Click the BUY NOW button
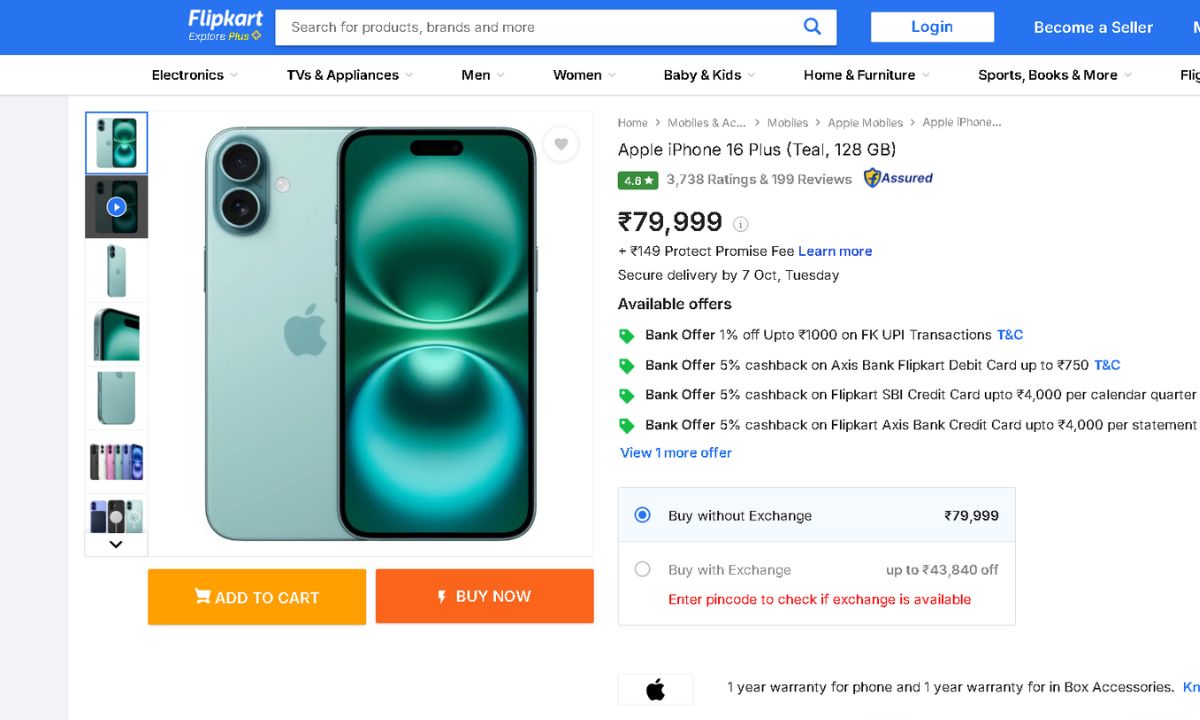Screen dimensions: 1200x720 click(485, 596)
